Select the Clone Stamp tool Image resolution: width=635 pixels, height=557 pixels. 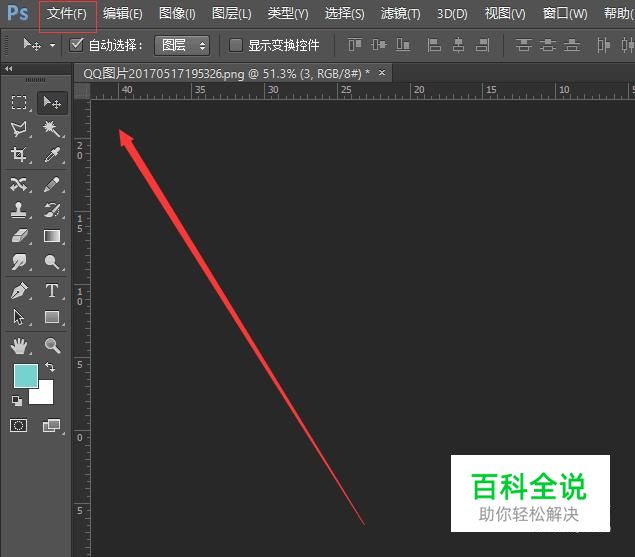point(19,210)
